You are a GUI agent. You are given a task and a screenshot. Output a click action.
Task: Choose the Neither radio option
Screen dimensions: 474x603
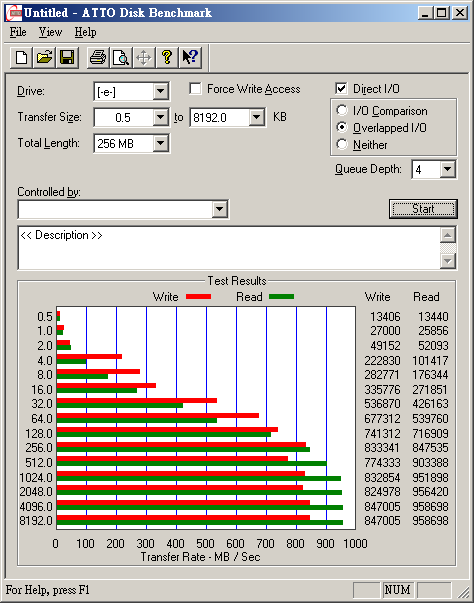click(341, 144)
